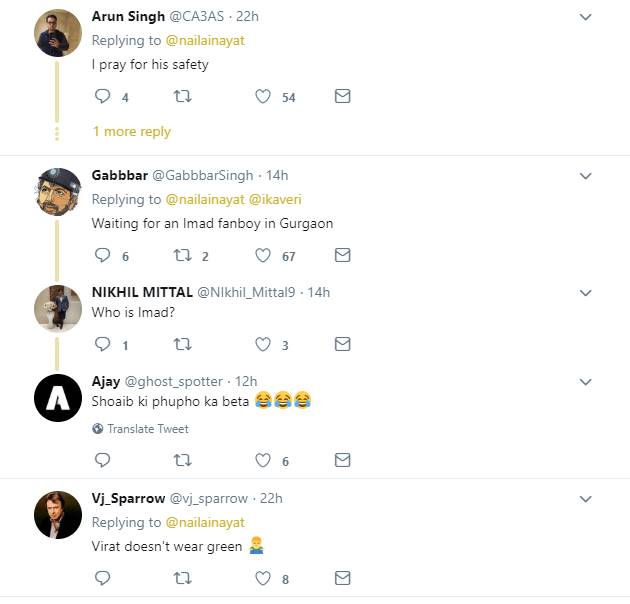Like Arun Singh's tweet with 54 likes
The image size is (630, 604).
(263, 97)
